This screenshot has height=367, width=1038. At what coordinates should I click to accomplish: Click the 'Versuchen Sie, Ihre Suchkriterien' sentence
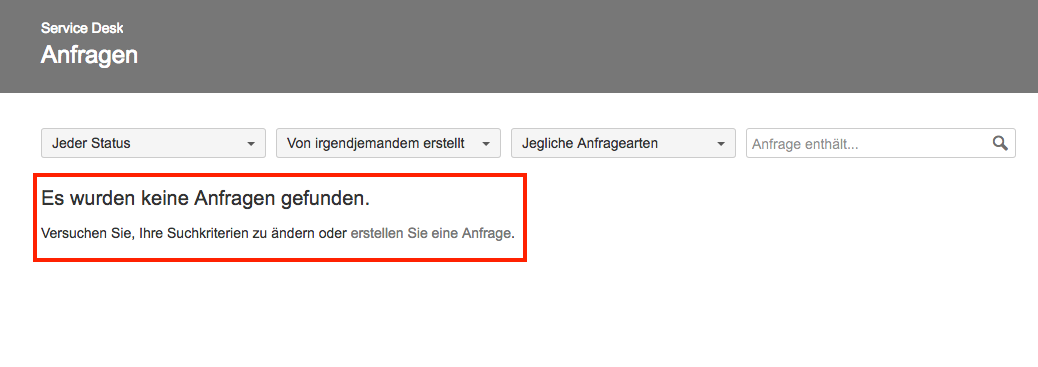[277, 233]
